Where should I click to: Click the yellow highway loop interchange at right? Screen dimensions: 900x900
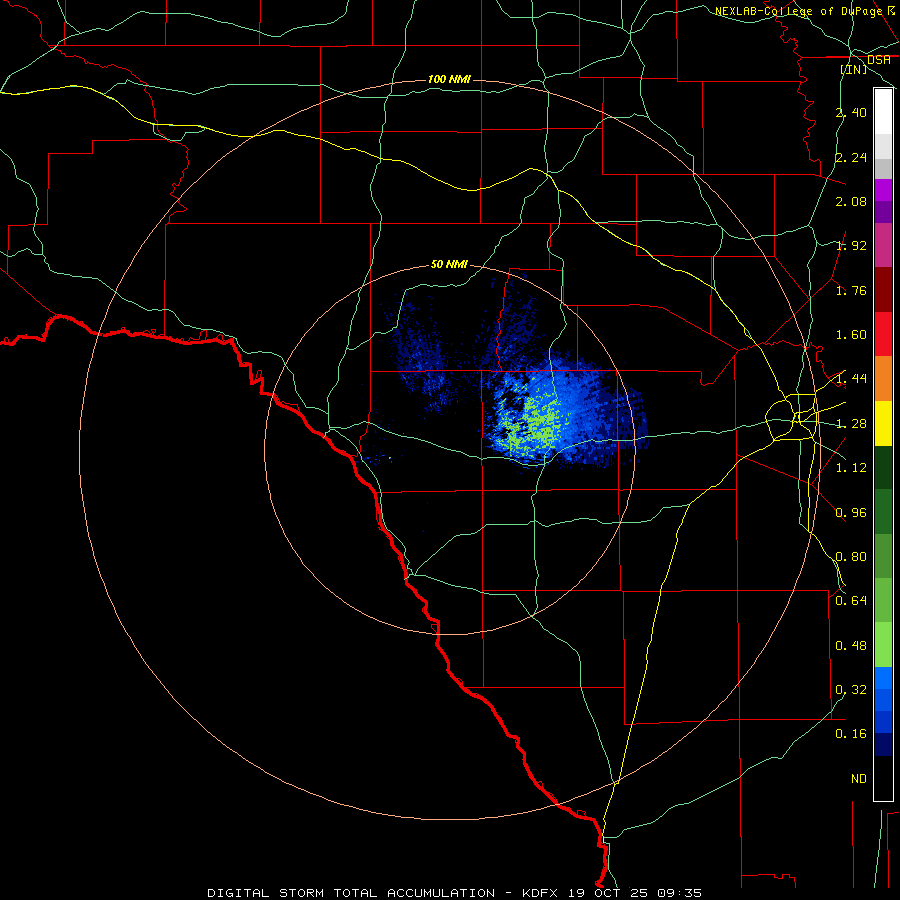click(x=793, y=417)
